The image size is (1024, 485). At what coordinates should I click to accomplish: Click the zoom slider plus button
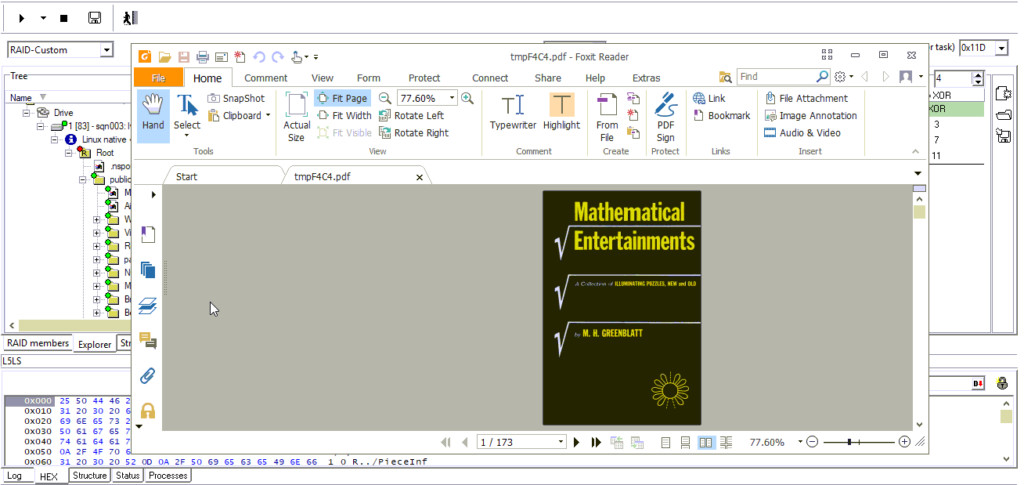tap(904, 442)
